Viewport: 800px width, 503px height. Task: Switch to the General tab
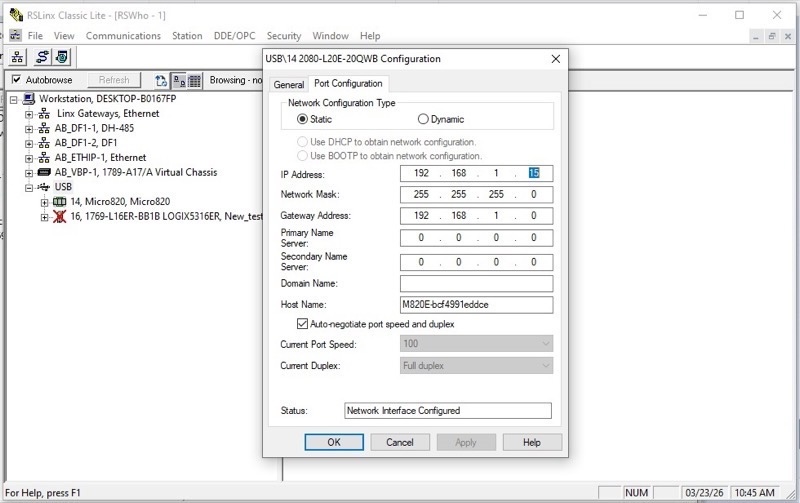pyautogui.click(x=289, y=85)
